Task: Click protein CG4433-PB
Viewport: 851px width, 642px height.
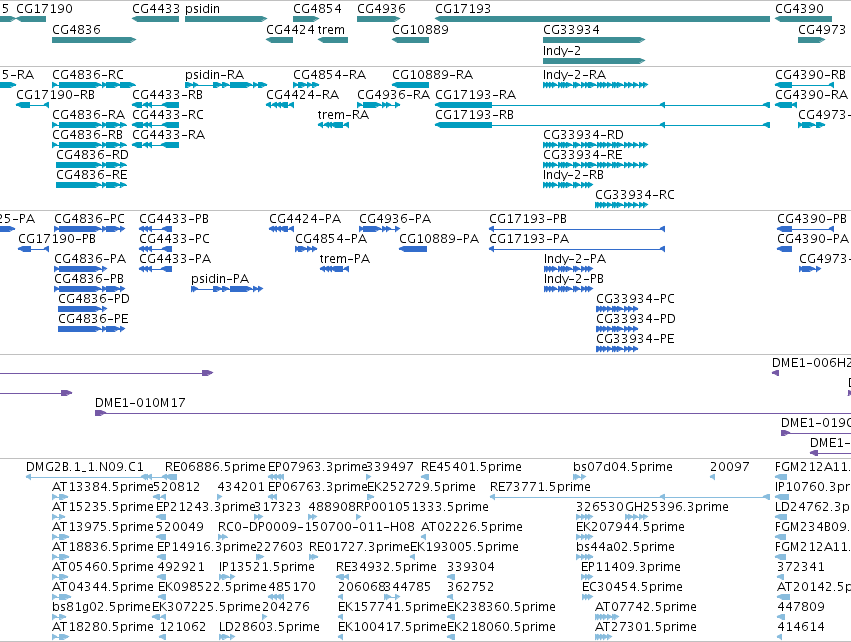Action: (x=174, y=219)
